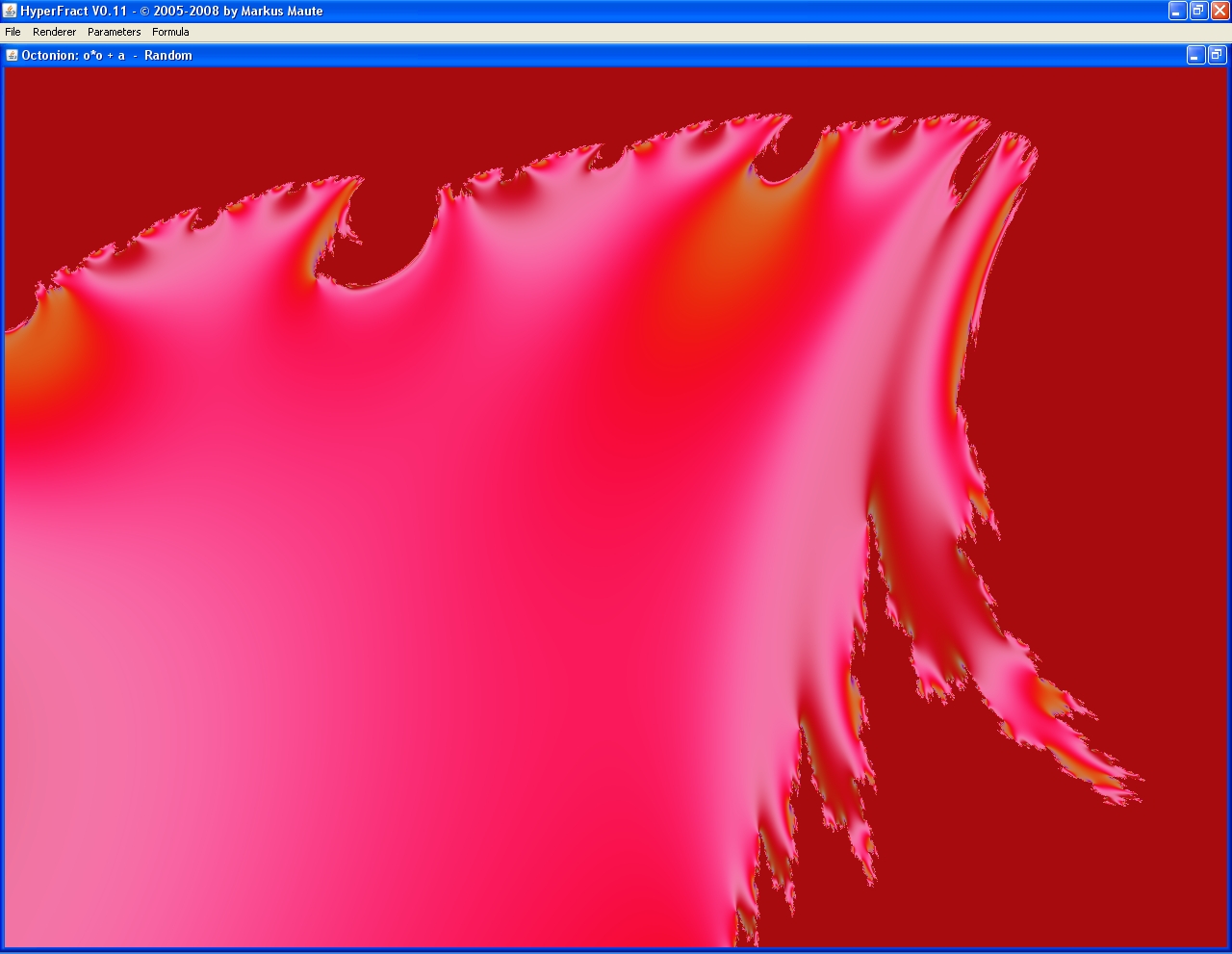The height and width of the screenshot is (954, 1232).
Task: Click the Java icon of the Octonion window
Action: 13,55
